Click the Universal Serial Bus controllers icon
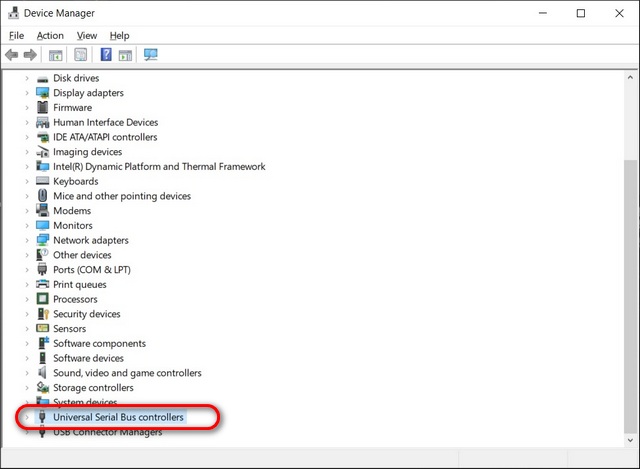This screenshot has height=469, width=640. (42, 417)
